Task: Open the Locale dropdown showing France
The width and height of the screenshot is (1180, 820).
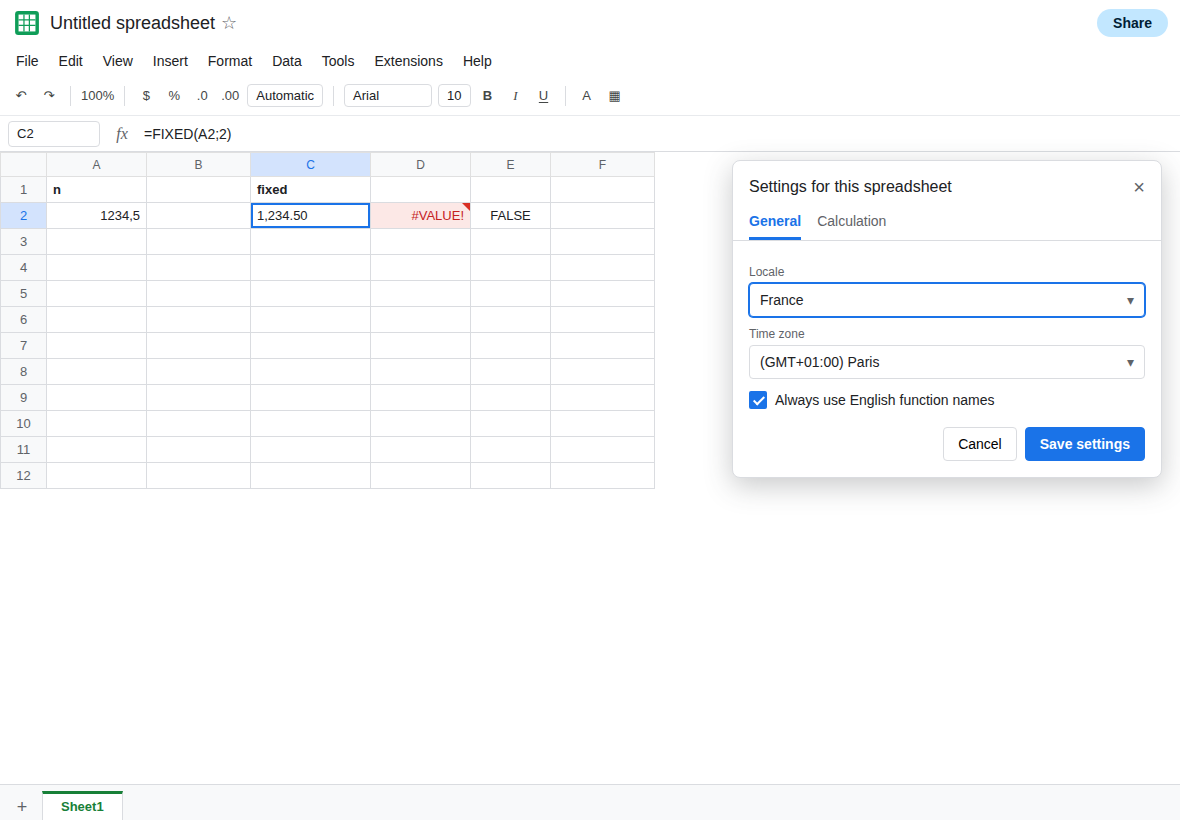Action: [x=947, y=300]
